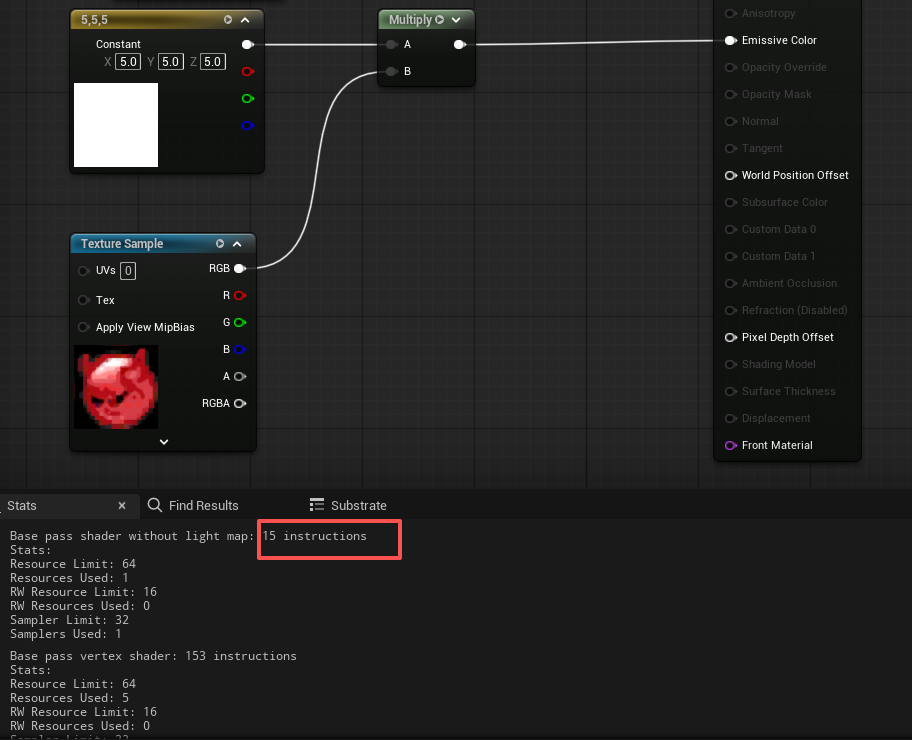Image resolution: width=912 pixels, height=740 pixels.
Task: Click the disabled Opacity Override pin
Action: point(731,67)
